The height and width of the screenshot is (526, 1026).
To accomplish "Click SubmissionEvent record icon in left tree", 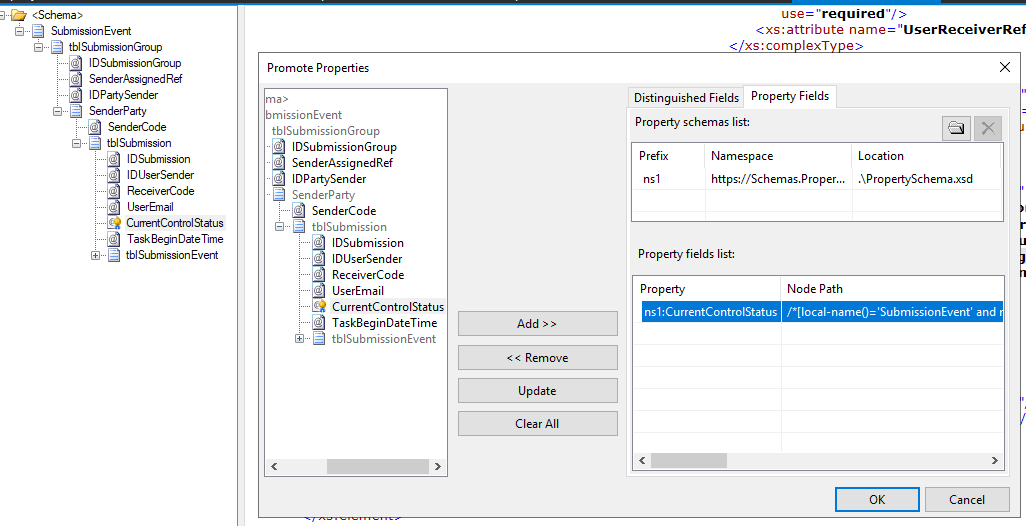I will (38, 31).
